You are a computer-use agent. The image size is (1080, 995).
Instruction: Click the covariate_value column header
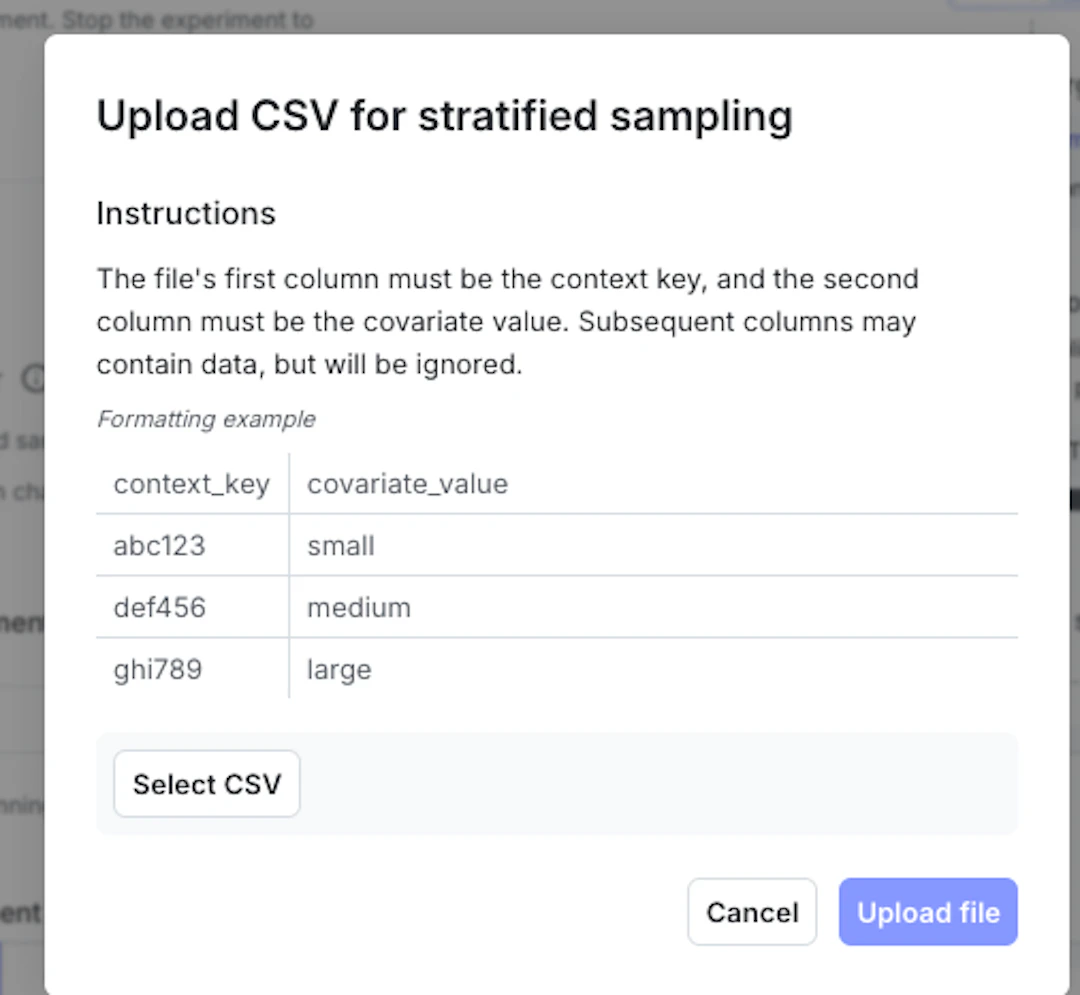(x=408, y=483)
